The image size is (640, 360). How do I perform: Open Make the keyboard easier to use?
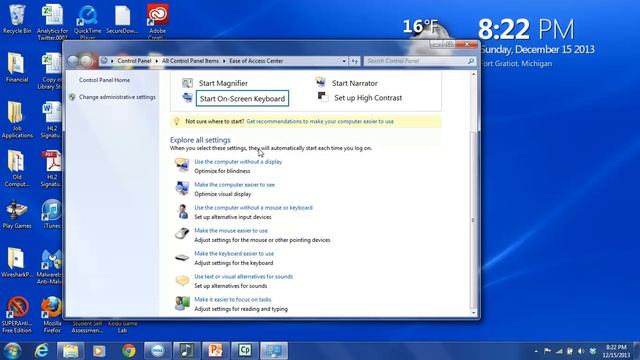coord(234,253)
